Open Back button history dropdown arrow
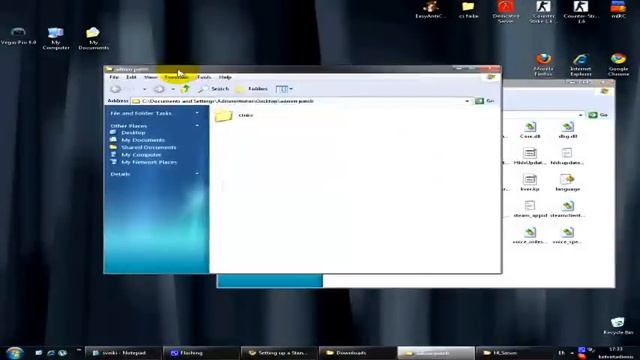This screenshot has height=360, width=640. tap(144, 89)
